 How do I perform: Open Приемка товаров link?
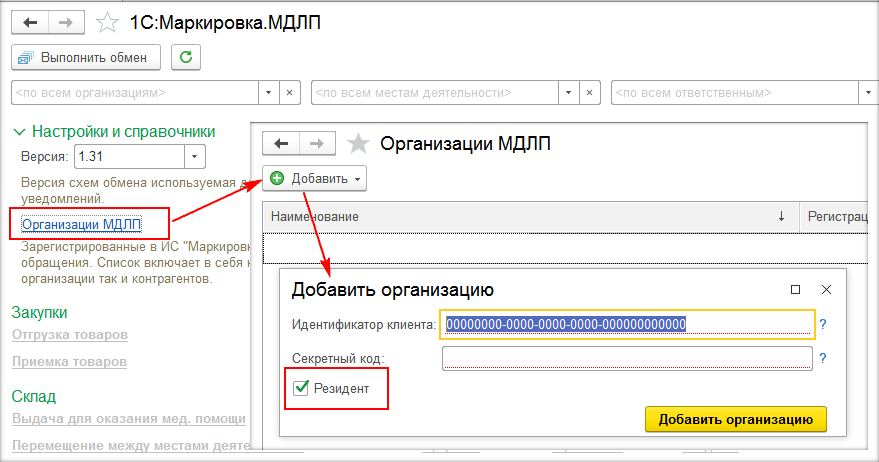(70, 362)
